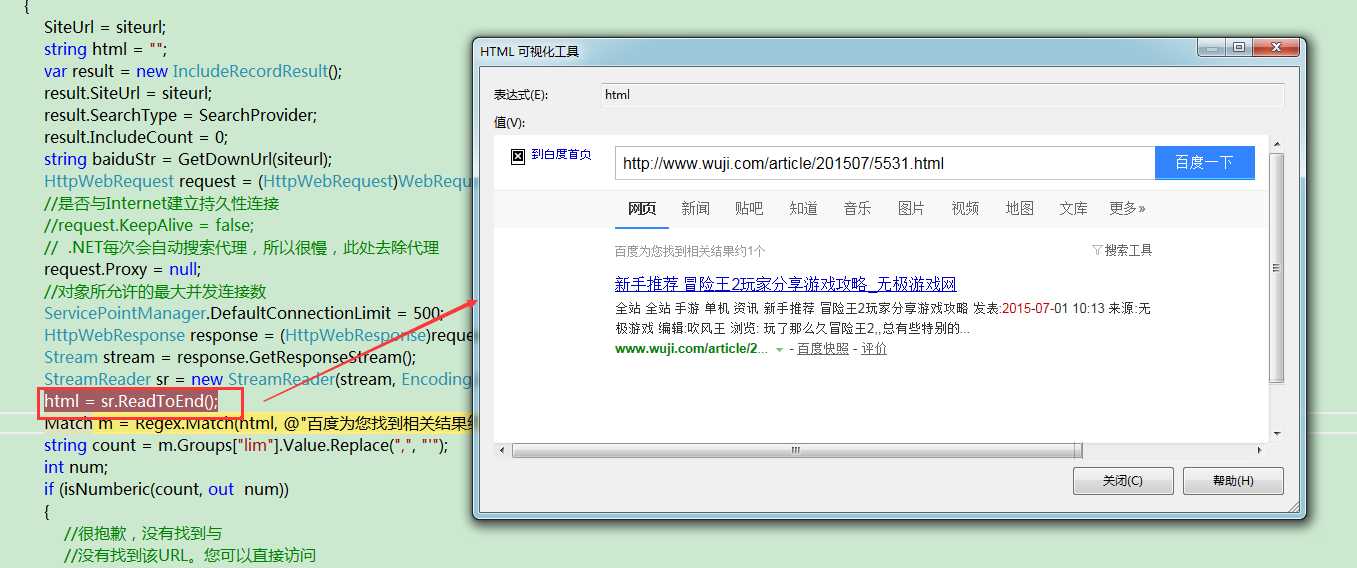Click the 评价 link
The image size is (1357, 568).
(x=874, y=349)
